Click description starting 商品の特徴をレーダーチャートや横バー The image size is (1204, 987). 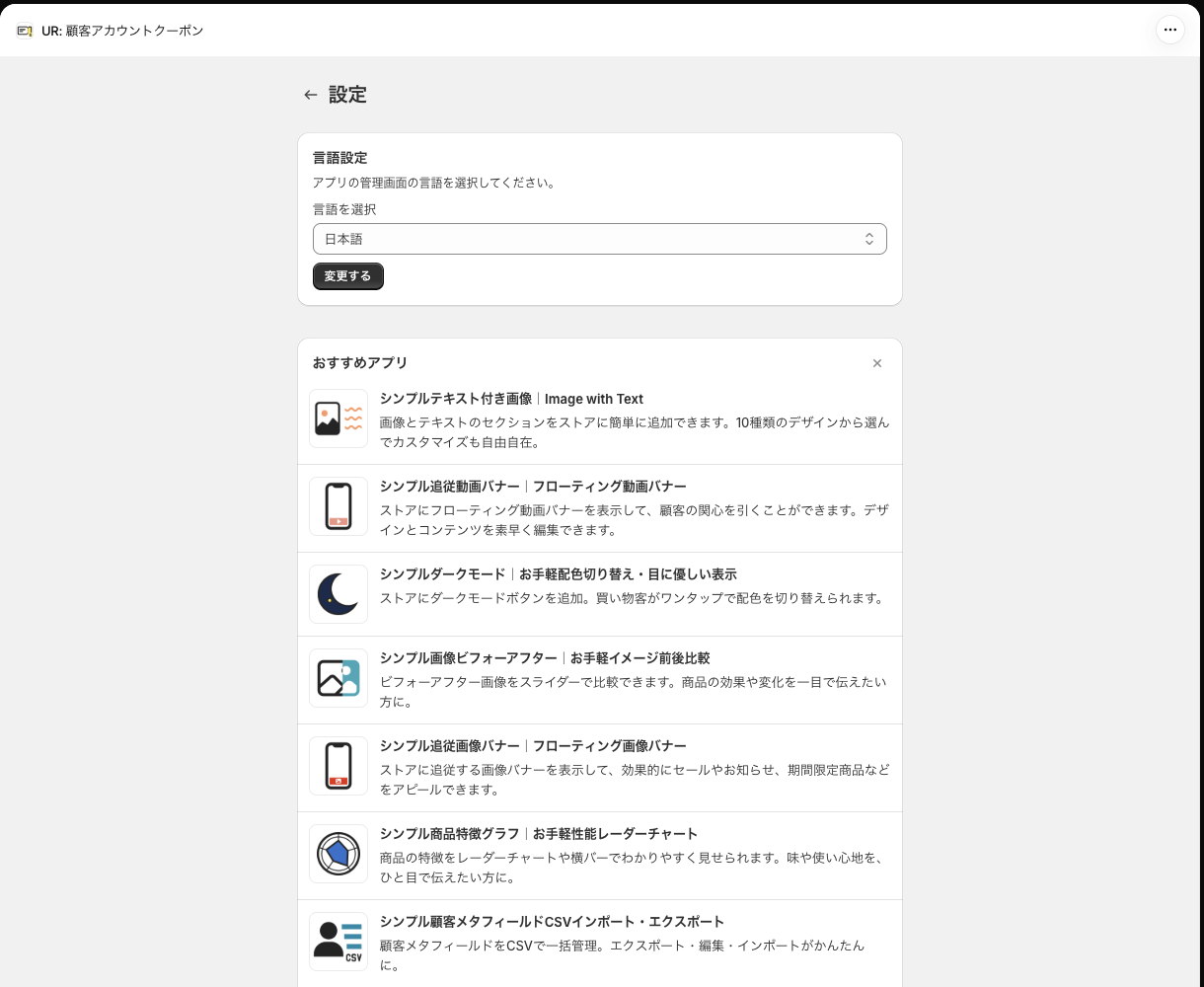tap(632, 868)
